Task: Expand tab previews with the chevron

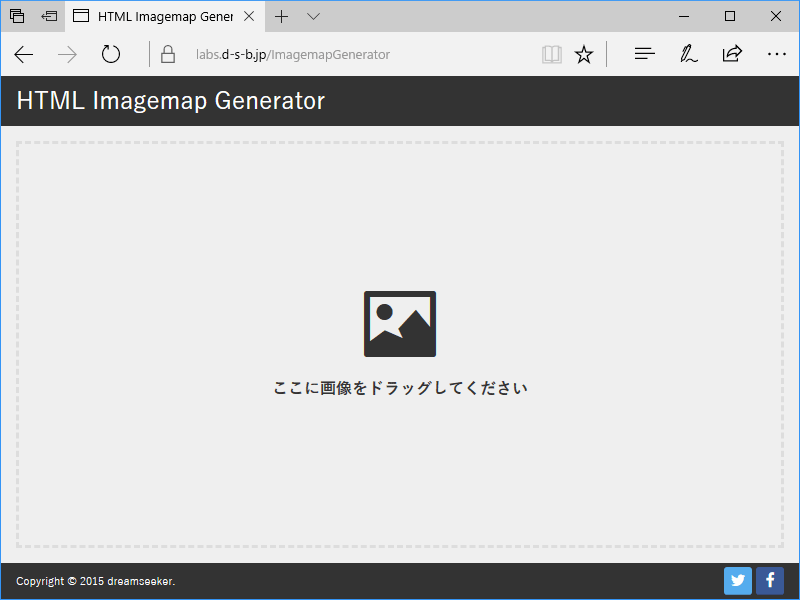Action: [313, 16]
